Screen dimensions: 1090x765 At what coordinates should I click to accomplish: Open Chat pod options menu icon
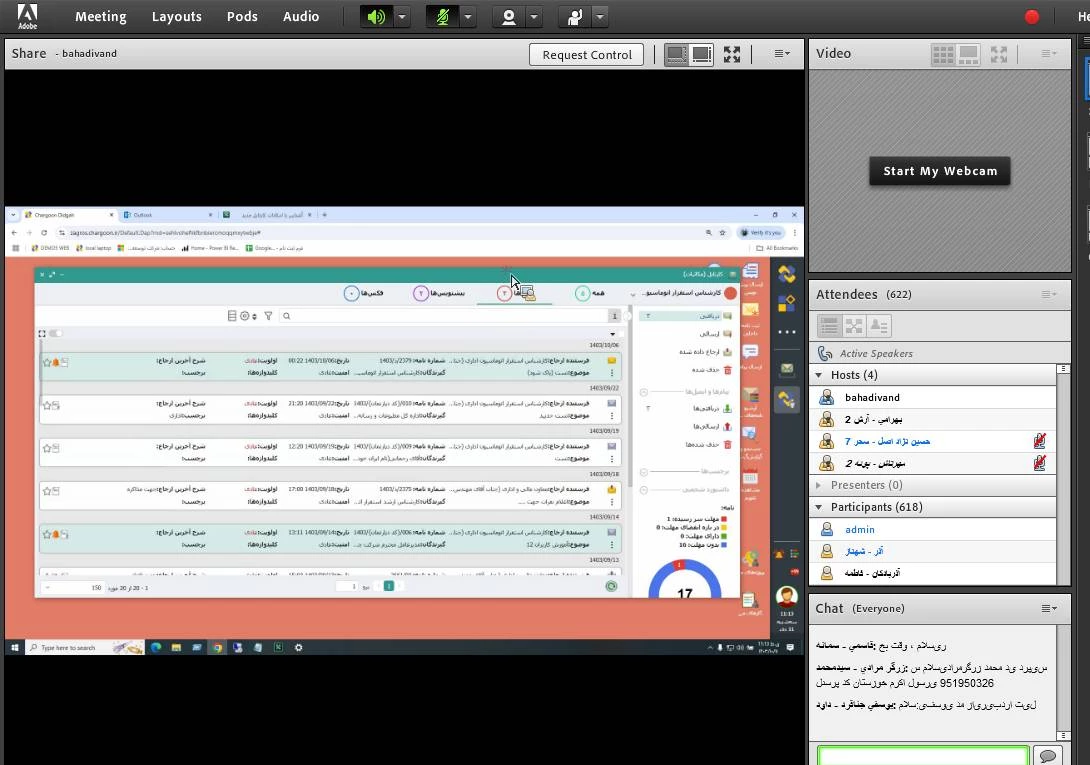point(1048,608)
